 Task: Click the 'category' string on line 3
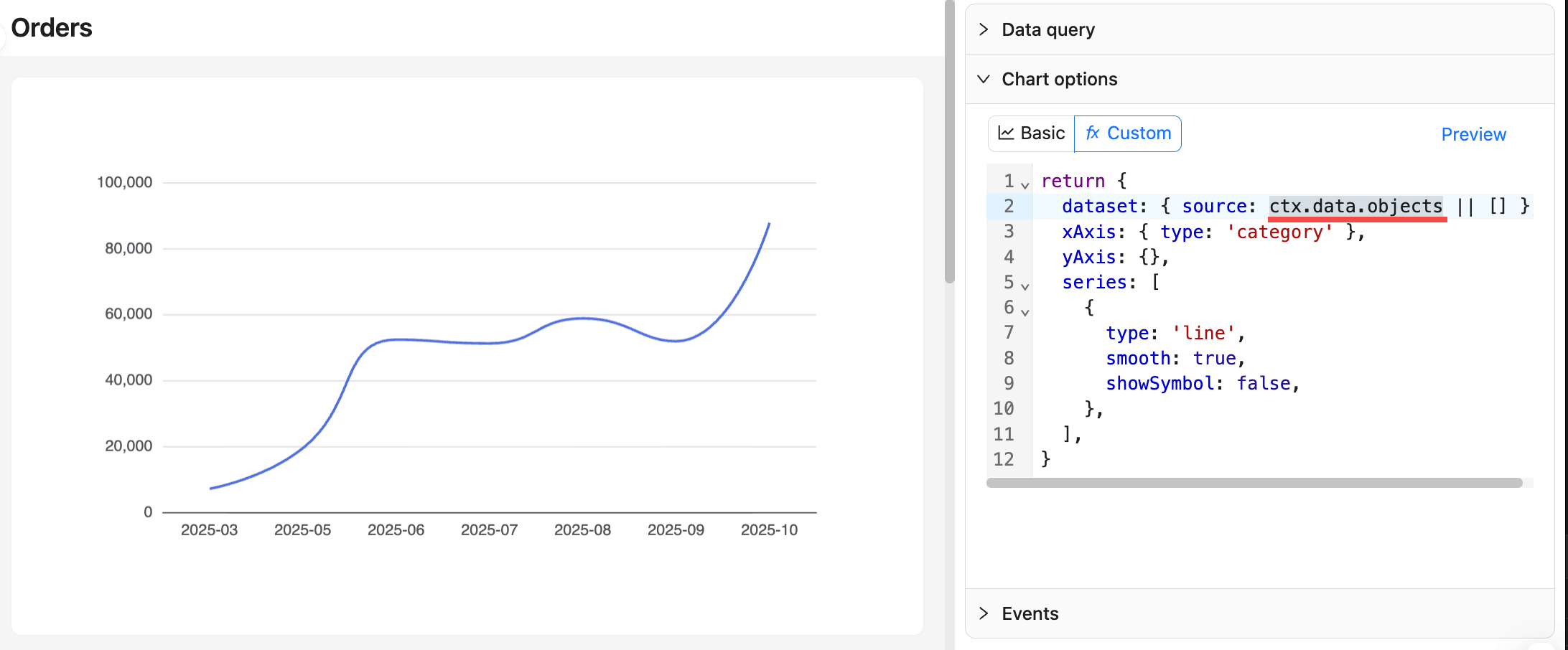point(1279,232)
